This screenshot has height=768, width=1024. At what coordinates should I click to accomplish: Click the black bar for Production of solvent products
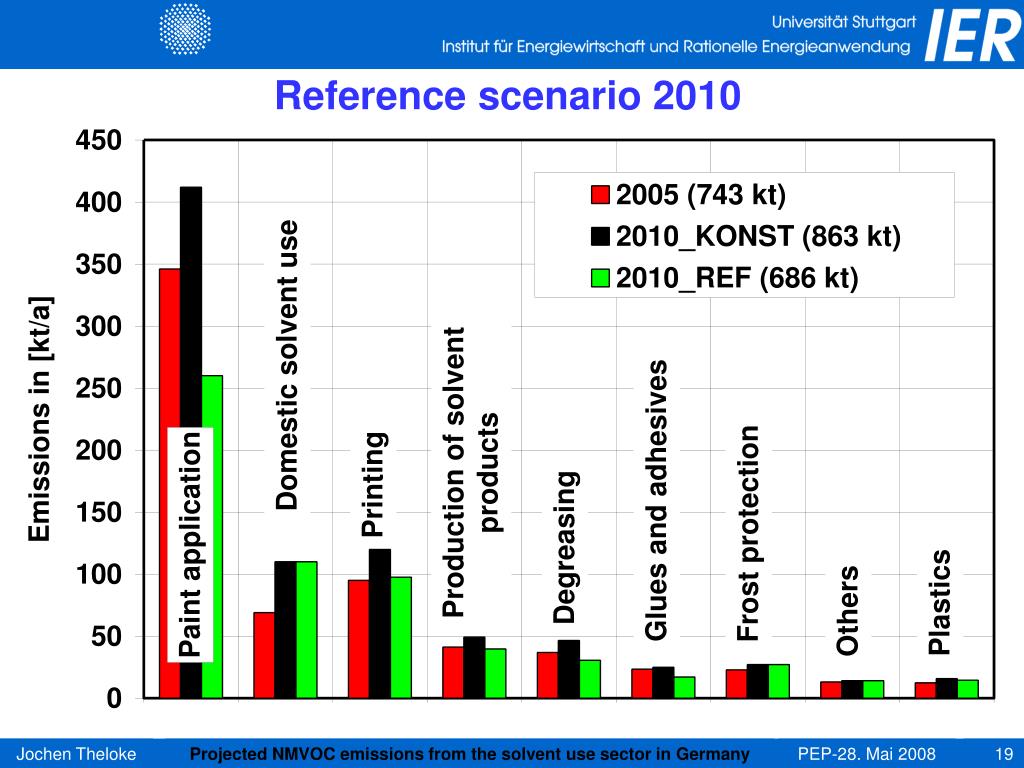coord(474,667)
